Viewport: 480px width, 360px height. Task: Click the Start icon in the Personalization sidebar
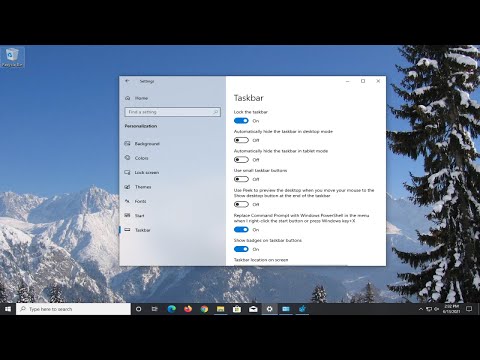click(x=127, y=215)
